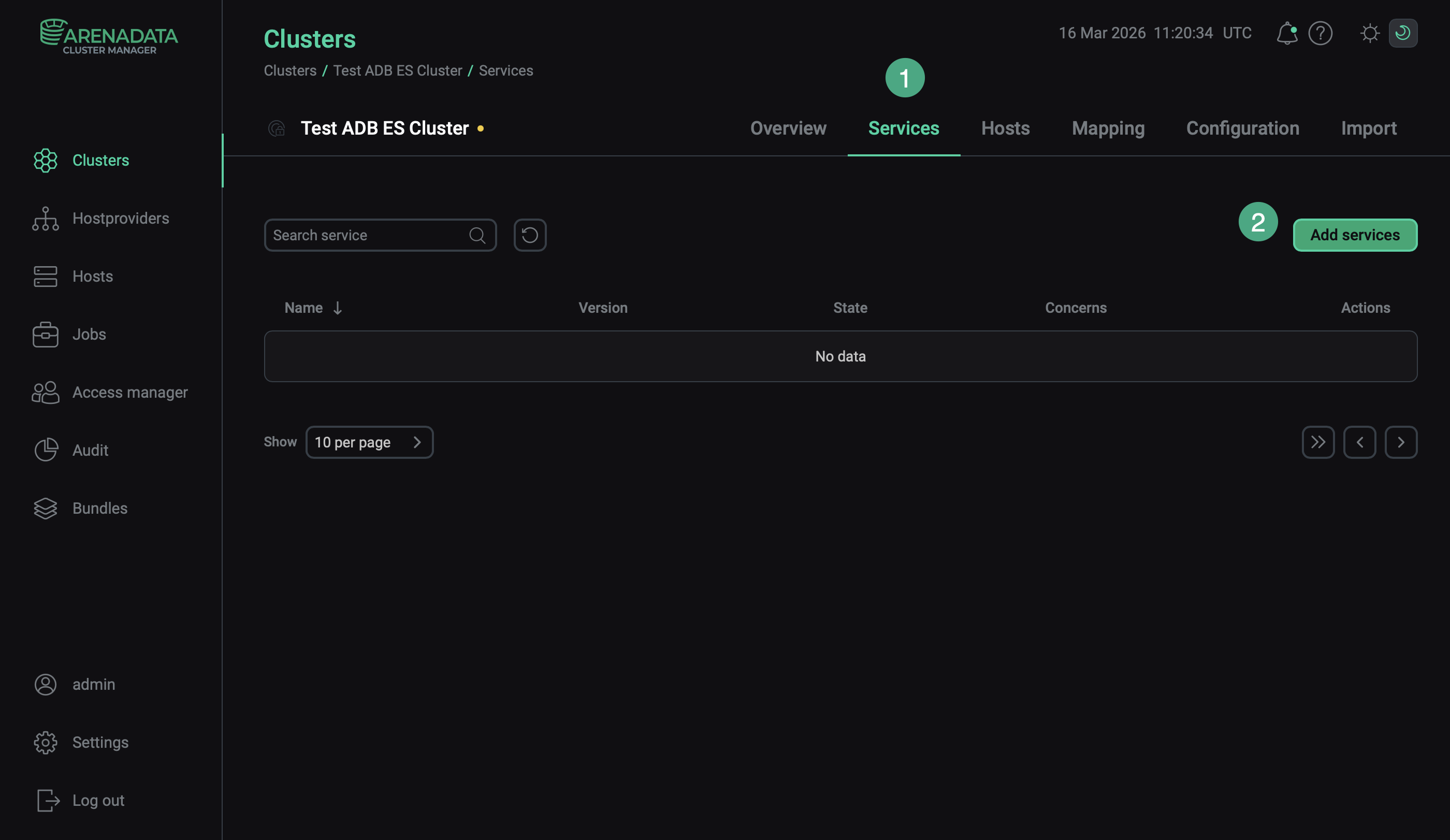
Task: Expand the 10 per page dropdown
Action: [369, 442]
